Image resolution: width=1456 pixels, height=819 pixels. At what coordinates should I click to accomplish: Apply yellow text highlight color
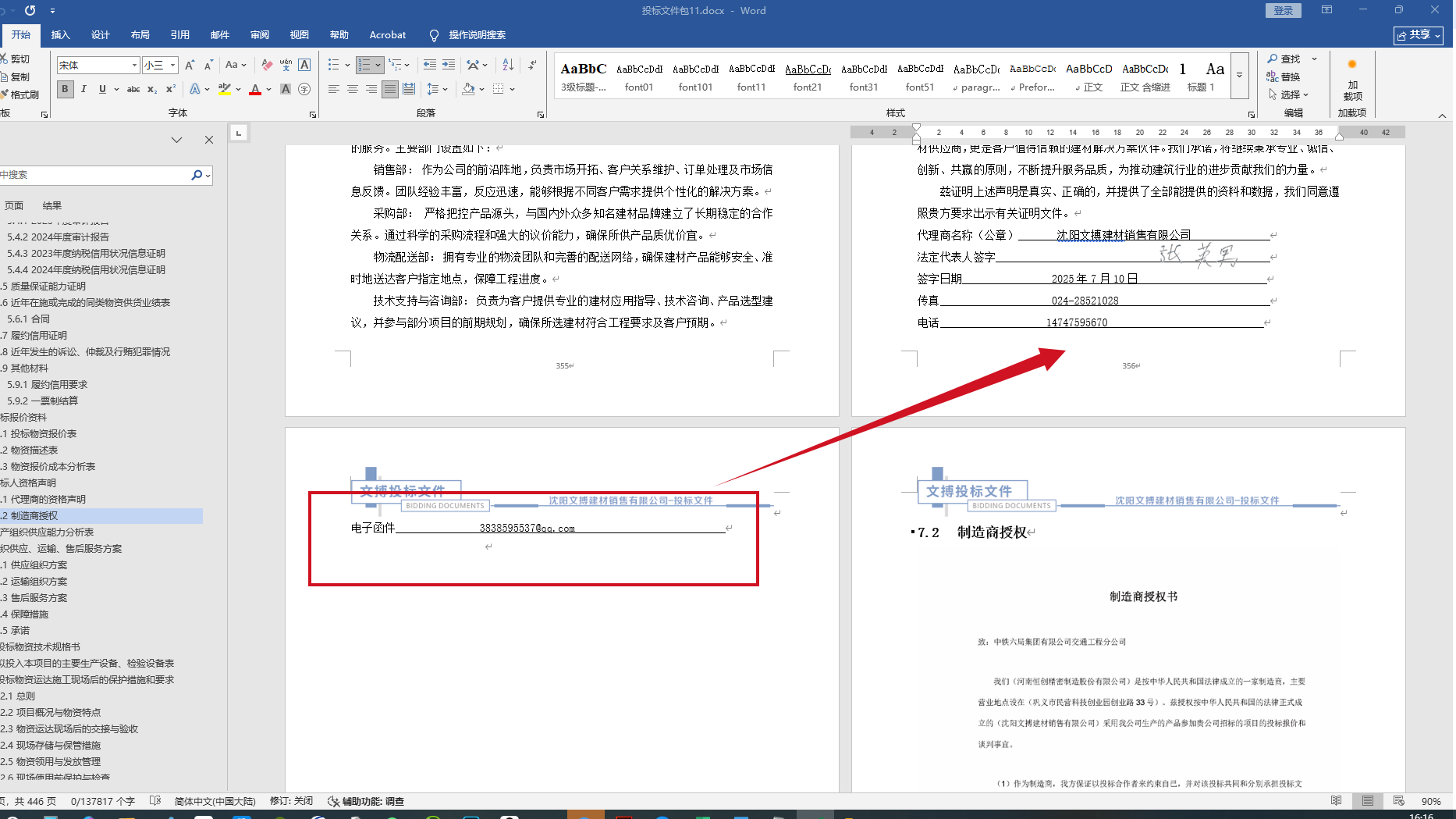(x=224, y=89)
